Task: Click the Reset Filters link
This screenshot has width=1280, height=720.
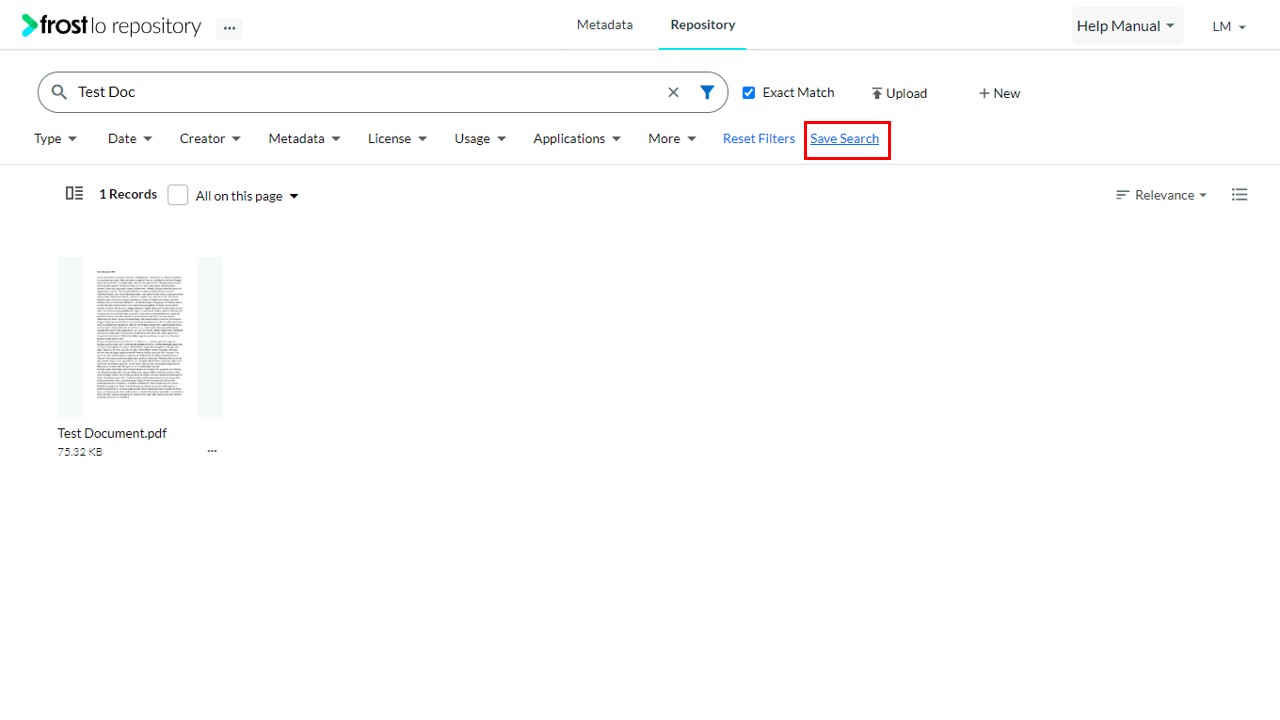Action: point(759,139)
